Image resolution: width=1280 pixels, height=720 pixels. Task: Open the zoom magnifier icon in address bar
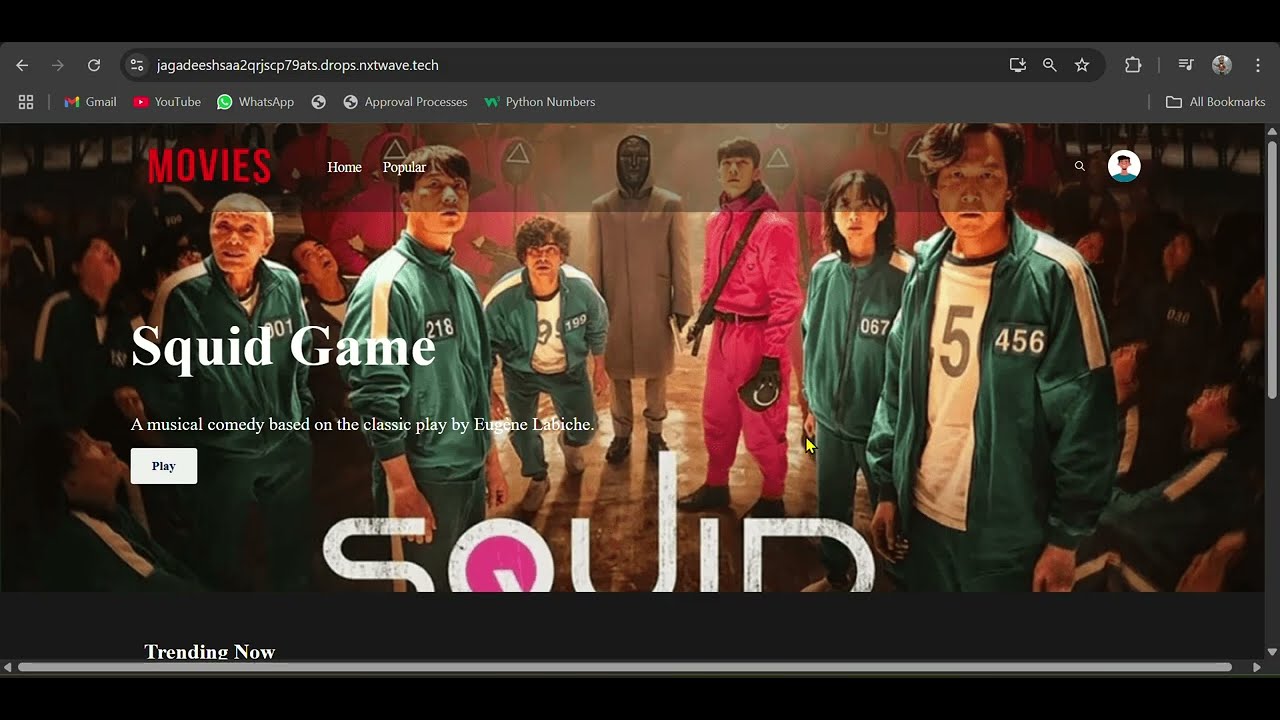(x=1050, y=65)
